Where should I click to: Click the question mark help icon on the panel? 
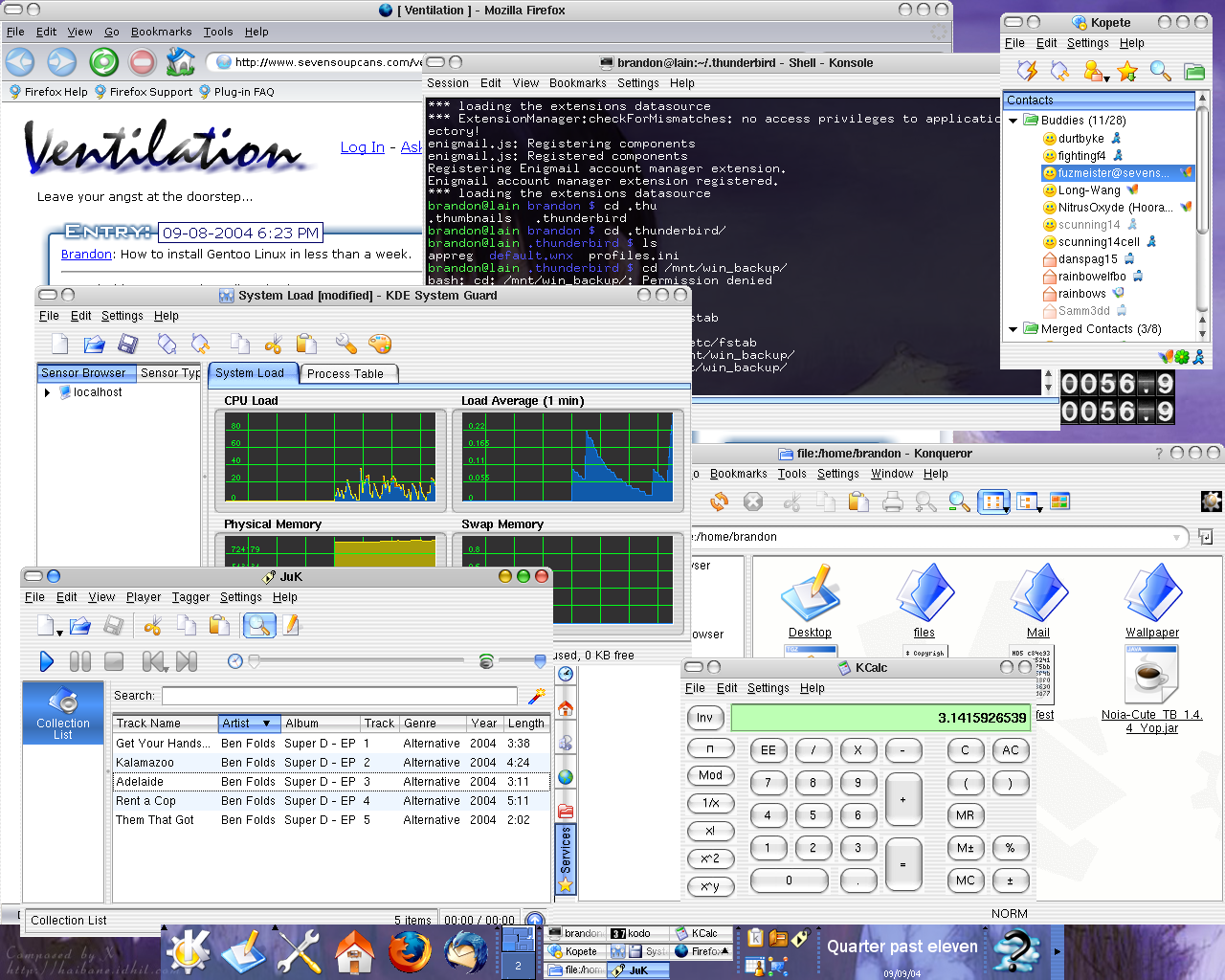(1016, 952)
